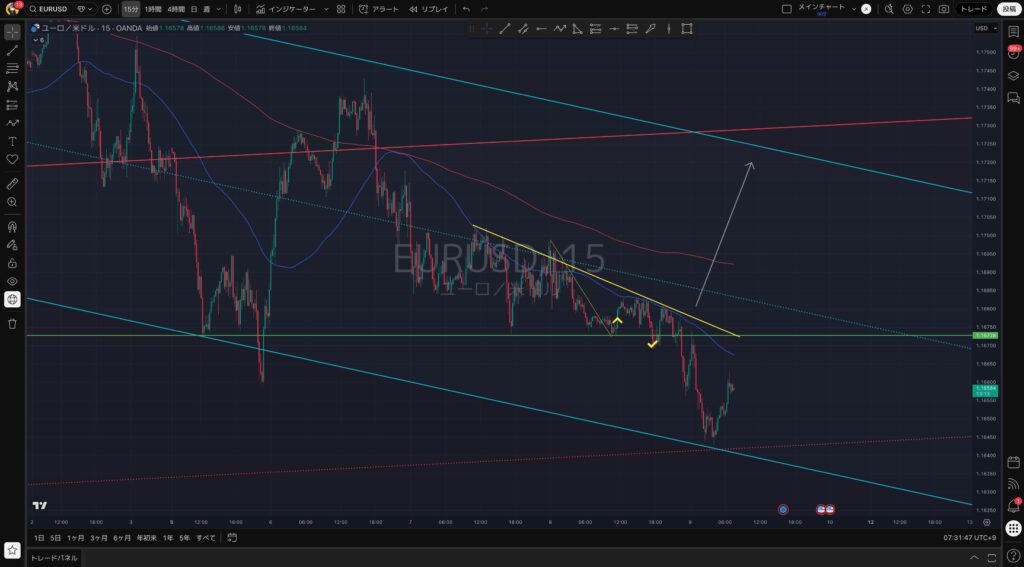Select the zoom in magnifier tool
The width and height of the screenshot is (1024, 567).
[12, 202]
